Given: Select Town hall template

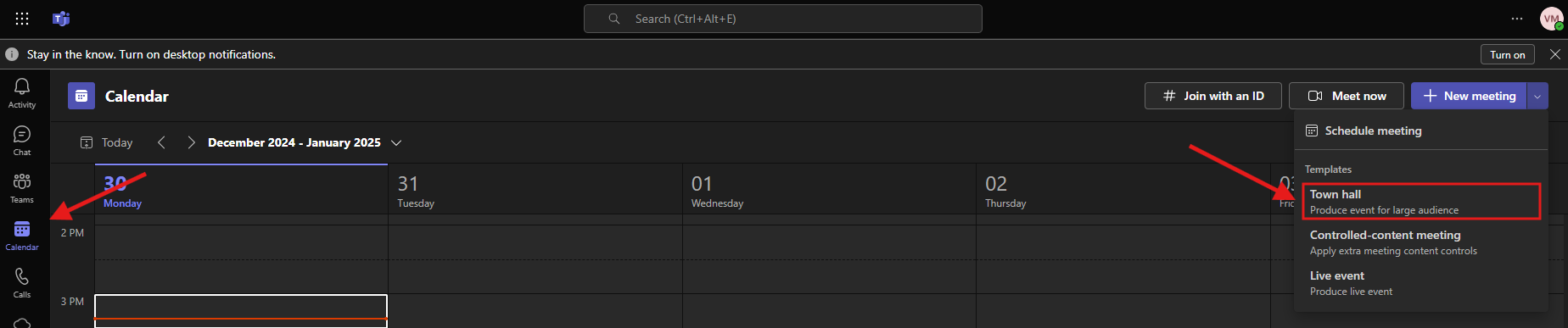Looking at the screenshot, I should click(1421, 202).
